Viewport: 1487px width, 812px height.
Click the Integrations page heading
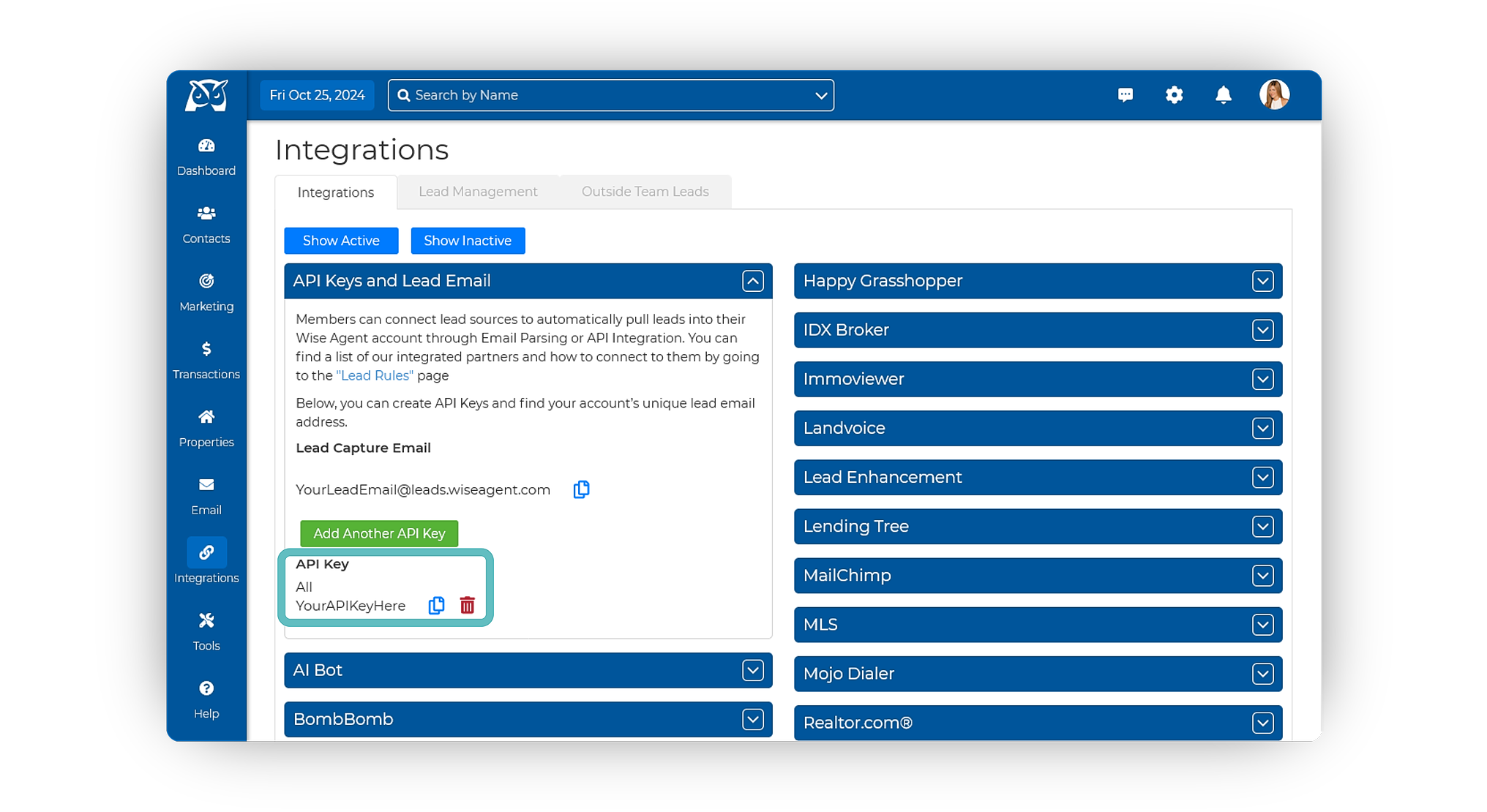[x=362, y=150]
